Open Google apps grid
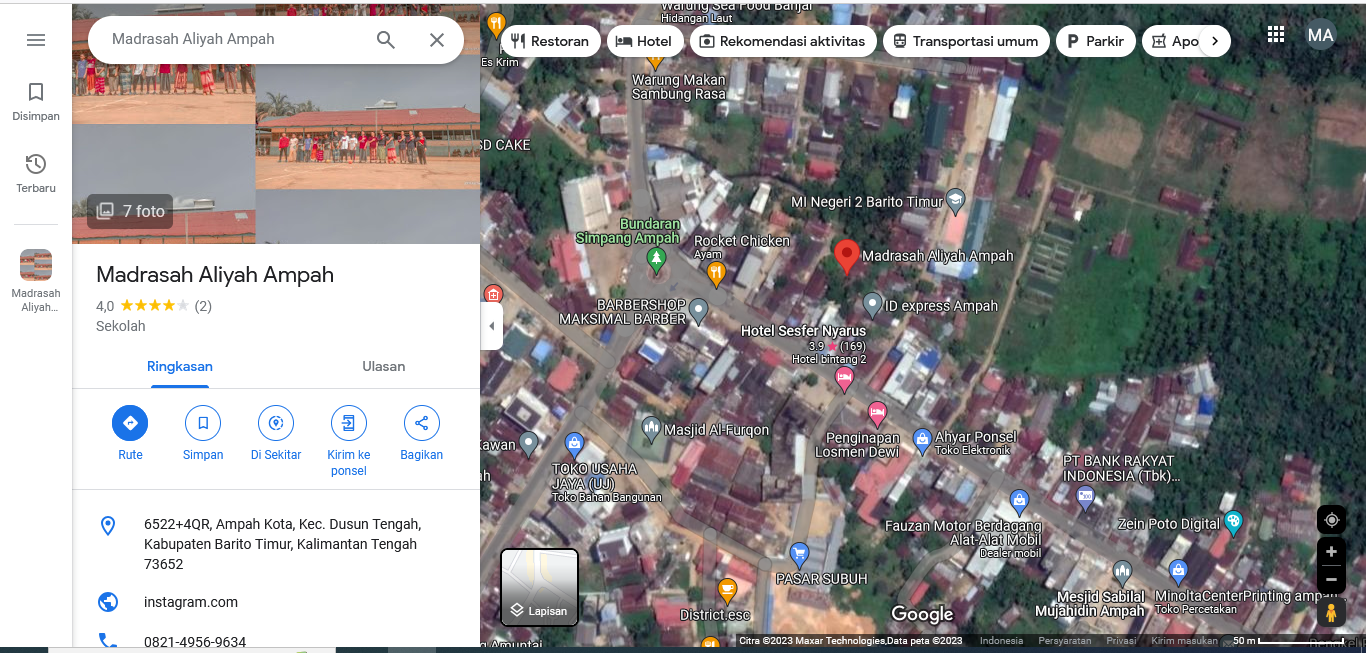Screen dimensions: 1366x653 tap(1276, 34)
